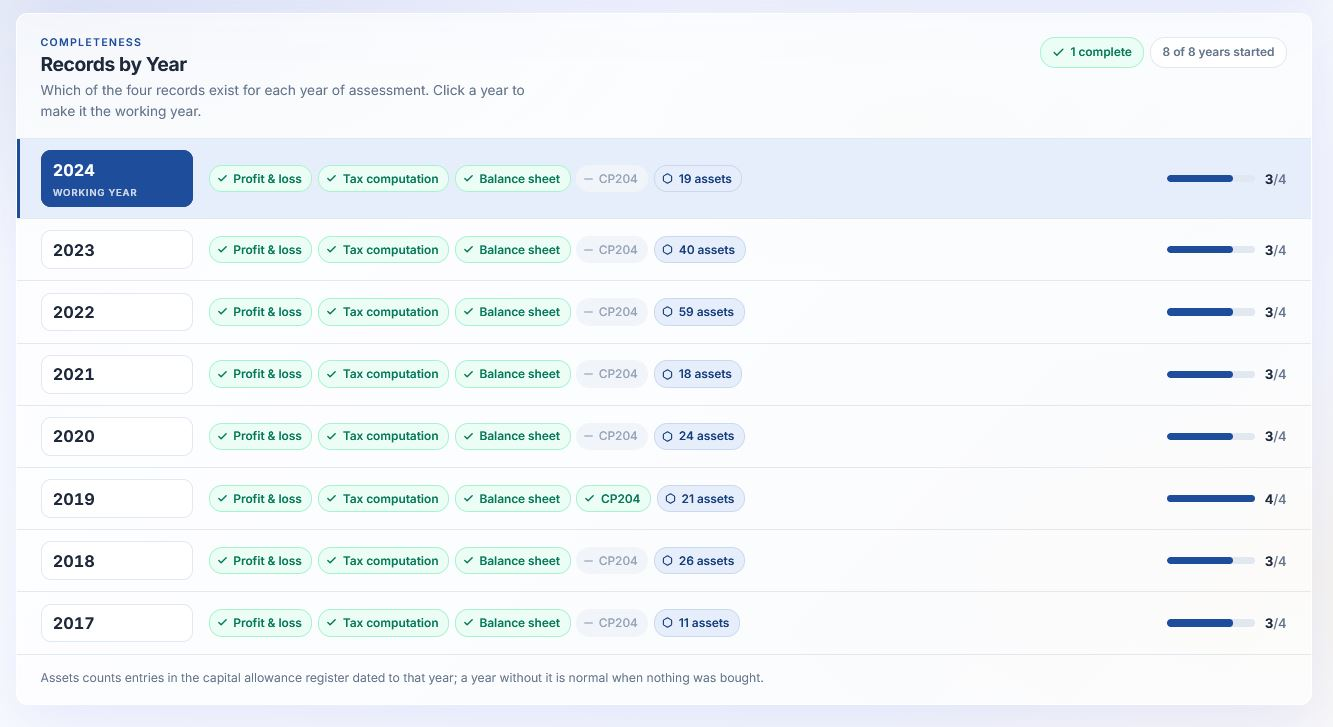Click 2020 Profit & loss checkmark icon
This screenshot has width=1333, height=727.
[222, 436]
